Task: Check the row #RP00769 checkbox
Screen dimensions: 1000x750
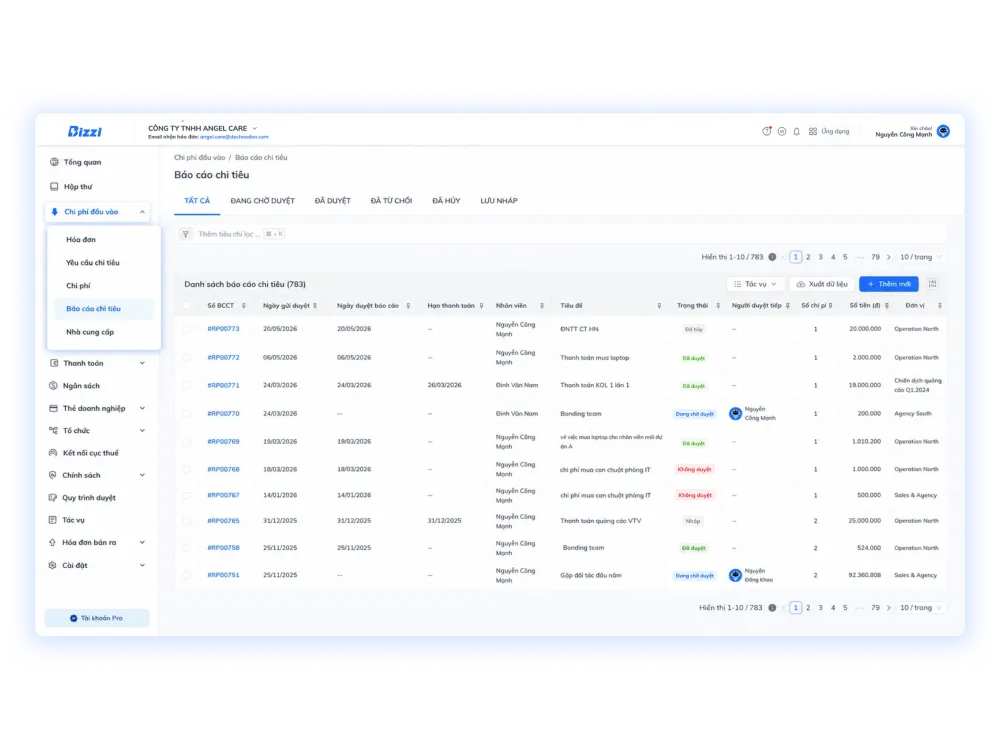Action: tap(187, 441)
